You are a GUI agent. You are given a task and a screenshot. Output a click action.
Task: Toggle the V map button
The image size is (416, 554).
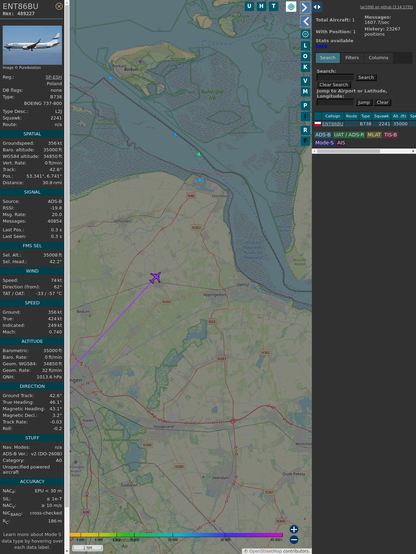click(x=305, y=81)
